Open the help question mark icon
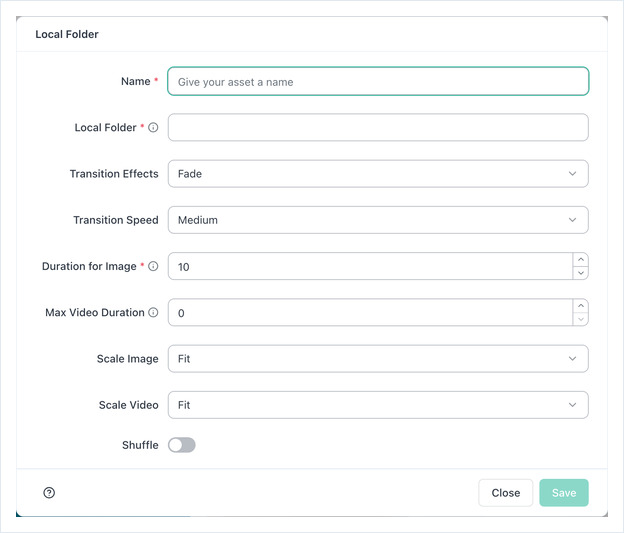The width and height of the screenshot is (624, 533). [x=49, y=493]
